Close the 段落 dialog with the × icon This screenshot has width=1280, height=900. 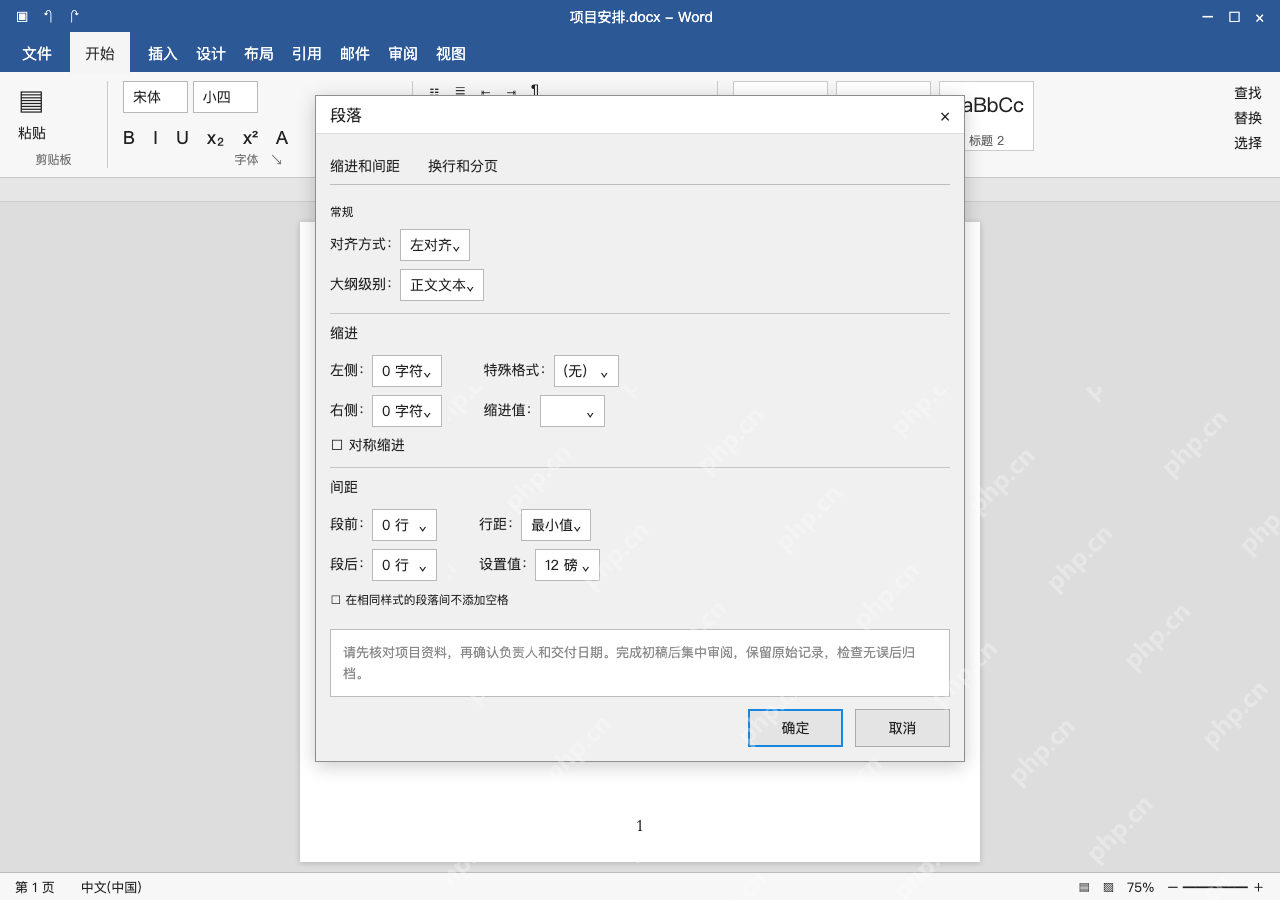click(x=945, y=116)
